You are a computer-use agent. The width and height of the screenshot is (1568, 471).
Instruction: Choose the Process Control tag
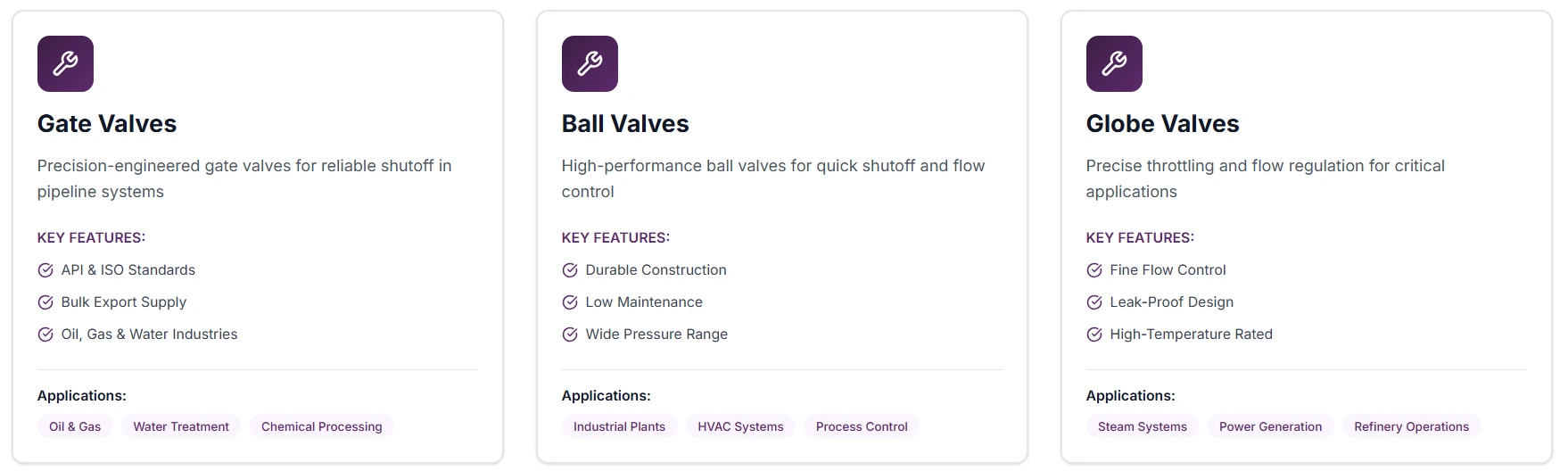(x=862, y=426)
